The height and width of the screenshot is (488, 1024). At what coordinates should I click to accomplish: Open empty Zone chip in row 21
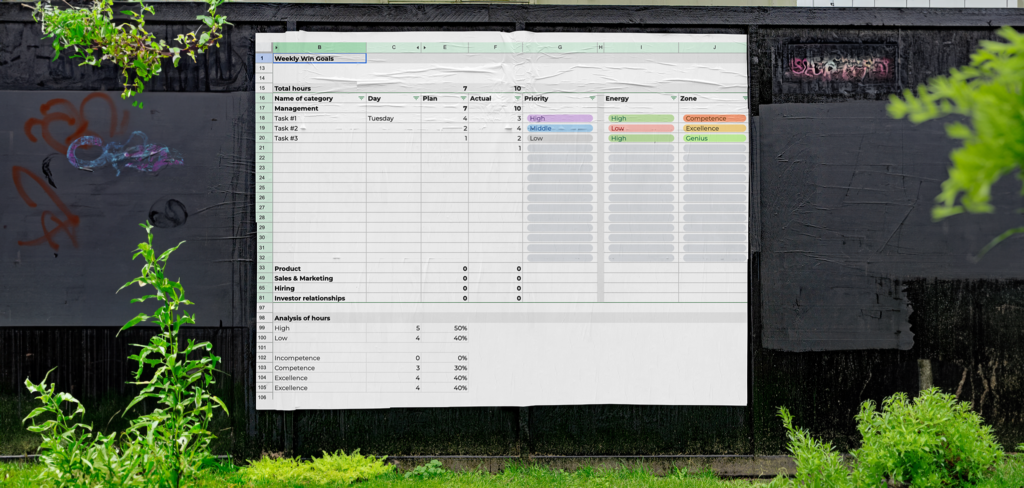click(x=714, y=148)
